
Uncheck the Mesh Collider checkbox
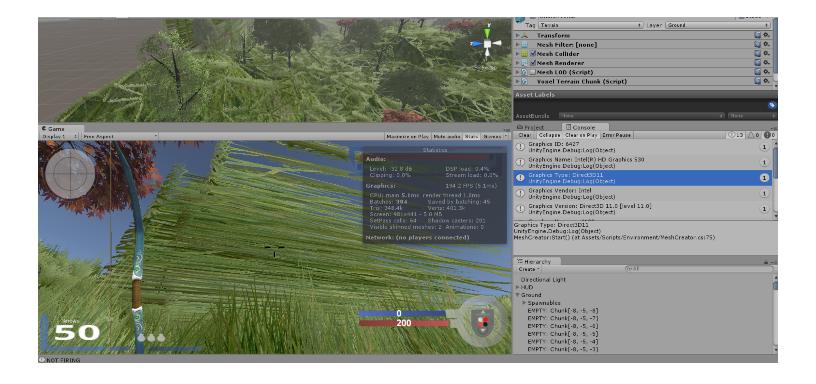533,54
